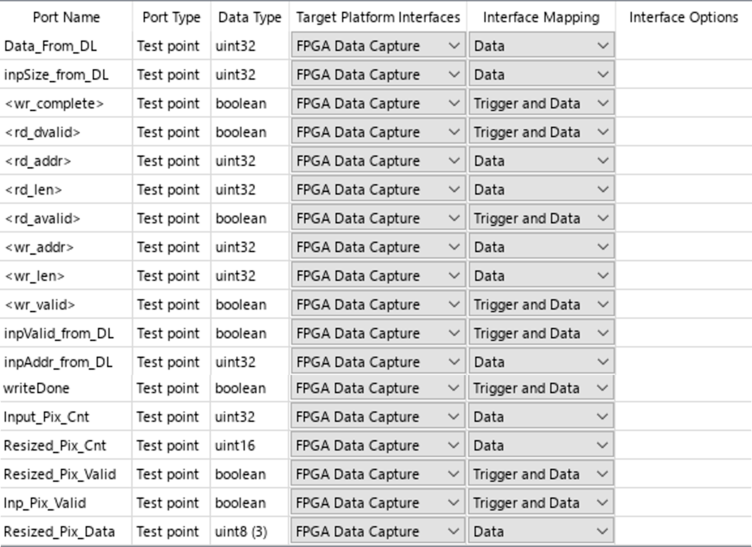Open Interface Mapping dropdown for Data_From_DL
Screen dimensions: 752x547
click(x=540, y=46)
